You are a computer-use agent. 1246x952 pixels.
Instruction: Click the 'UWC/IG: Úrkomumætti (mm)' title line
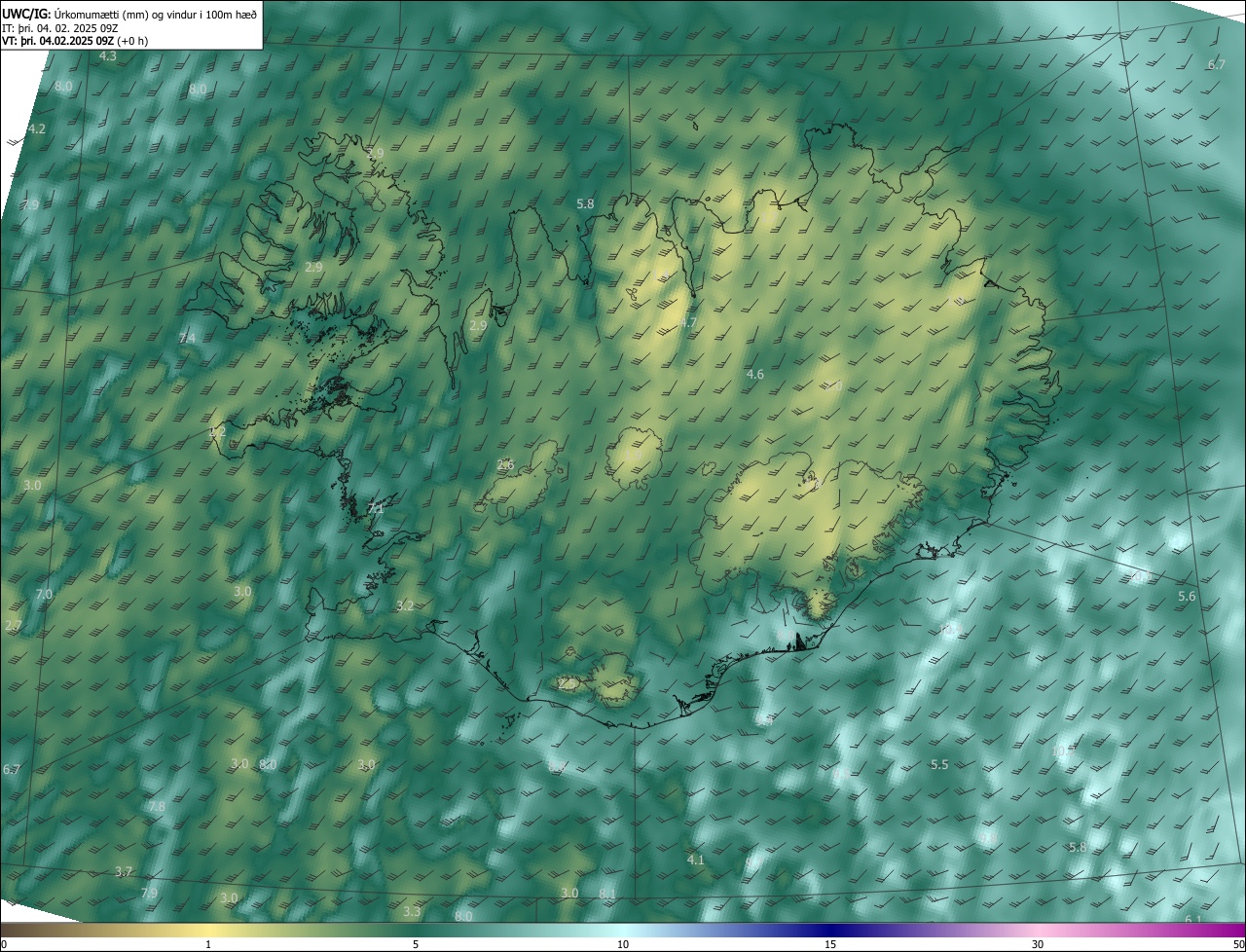pyautogui.click(x=129, y=13)
